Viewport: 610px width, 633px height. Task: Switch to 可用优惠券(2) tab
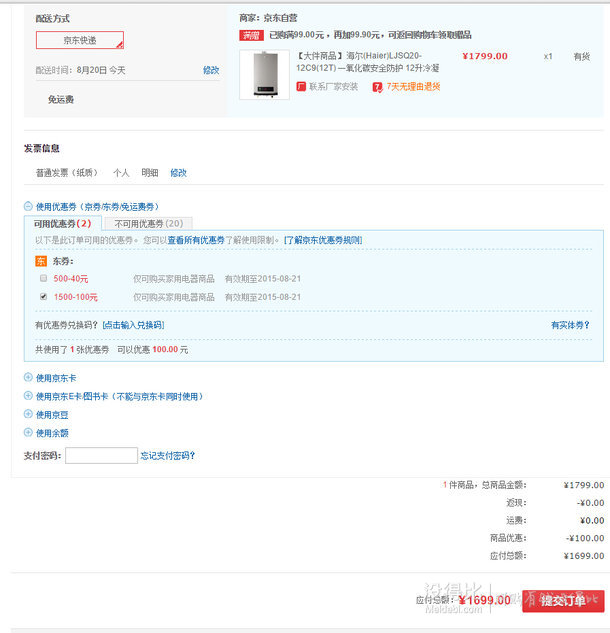63,224
